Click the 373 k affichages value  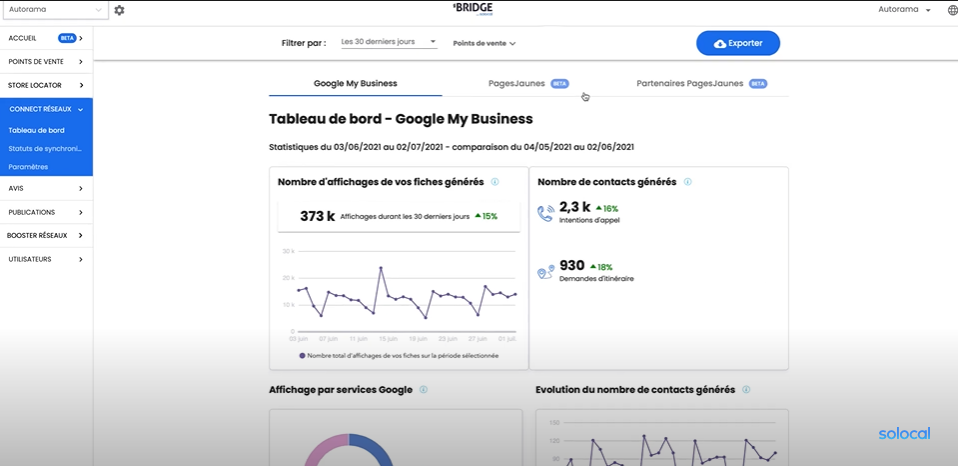pos(317,216)
